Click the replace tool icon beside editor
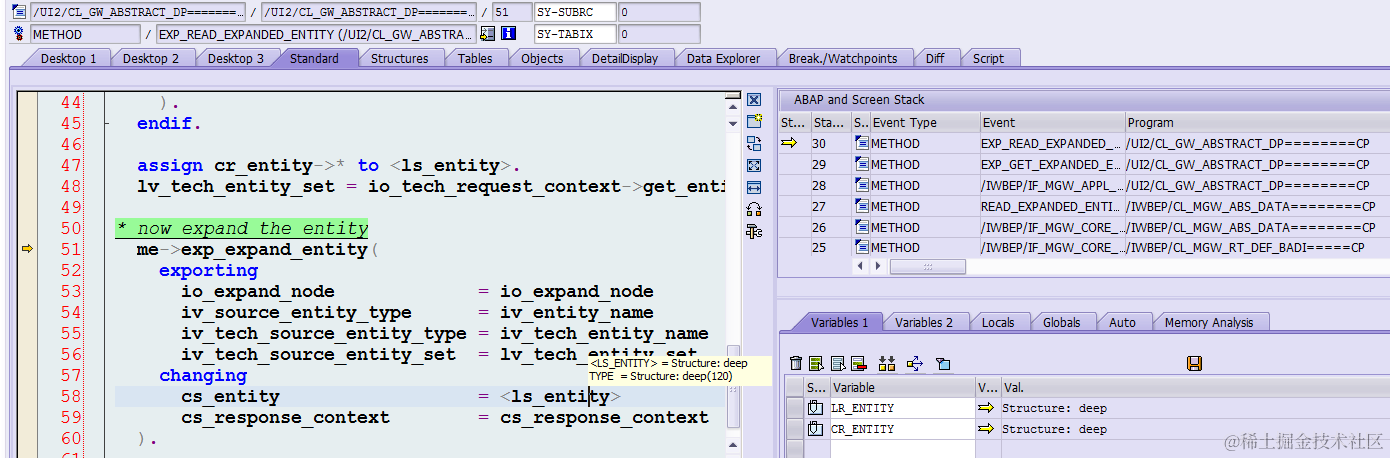The height and width of the screenshot is (458, 1390). (754, 143)
